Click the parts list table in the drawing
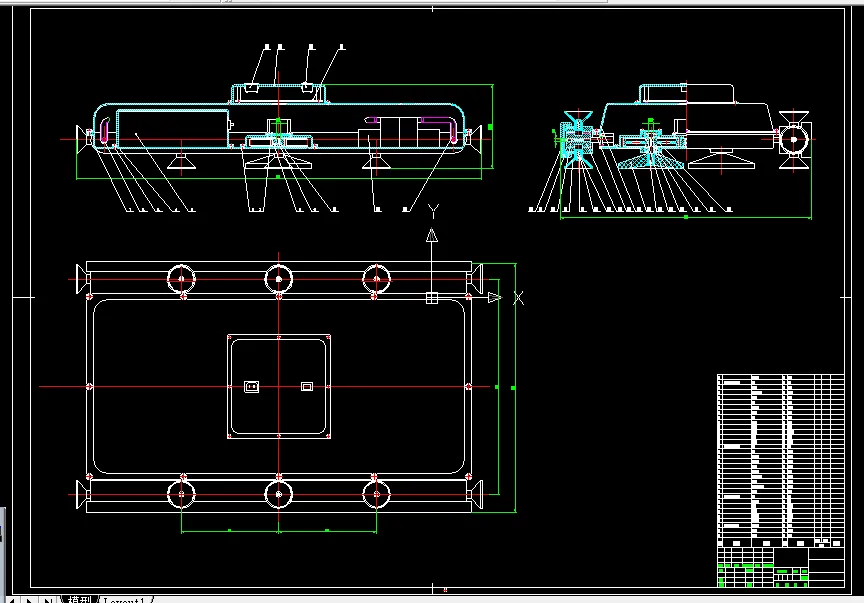The width and height of the screenshot is (864, 603). pyautogui.click(x=781, y=460)
